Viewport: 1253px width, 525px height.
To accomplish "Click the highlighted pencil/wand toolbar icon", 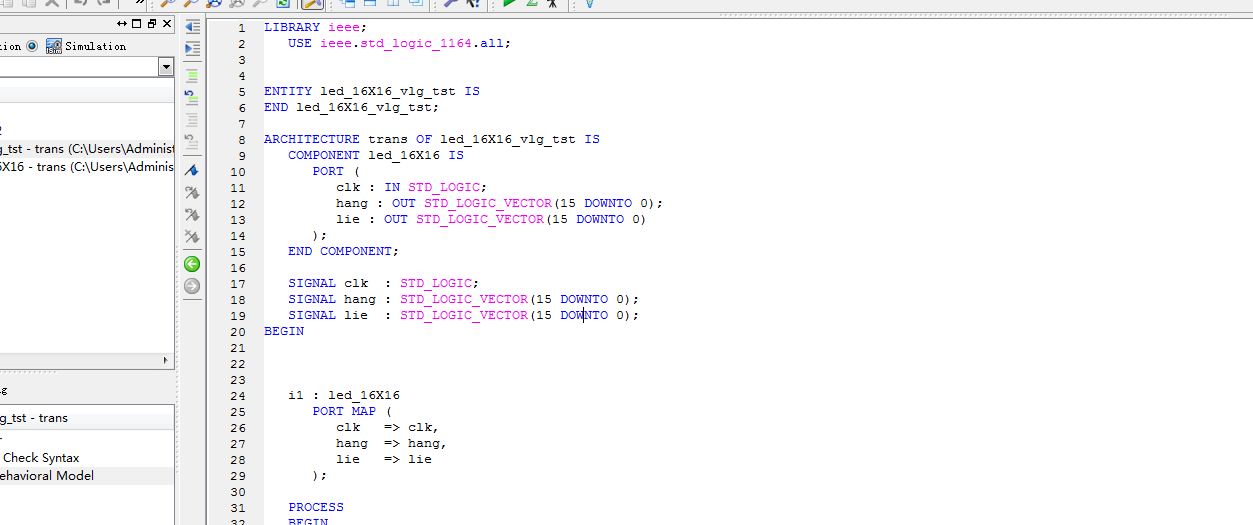I will 313,4.
